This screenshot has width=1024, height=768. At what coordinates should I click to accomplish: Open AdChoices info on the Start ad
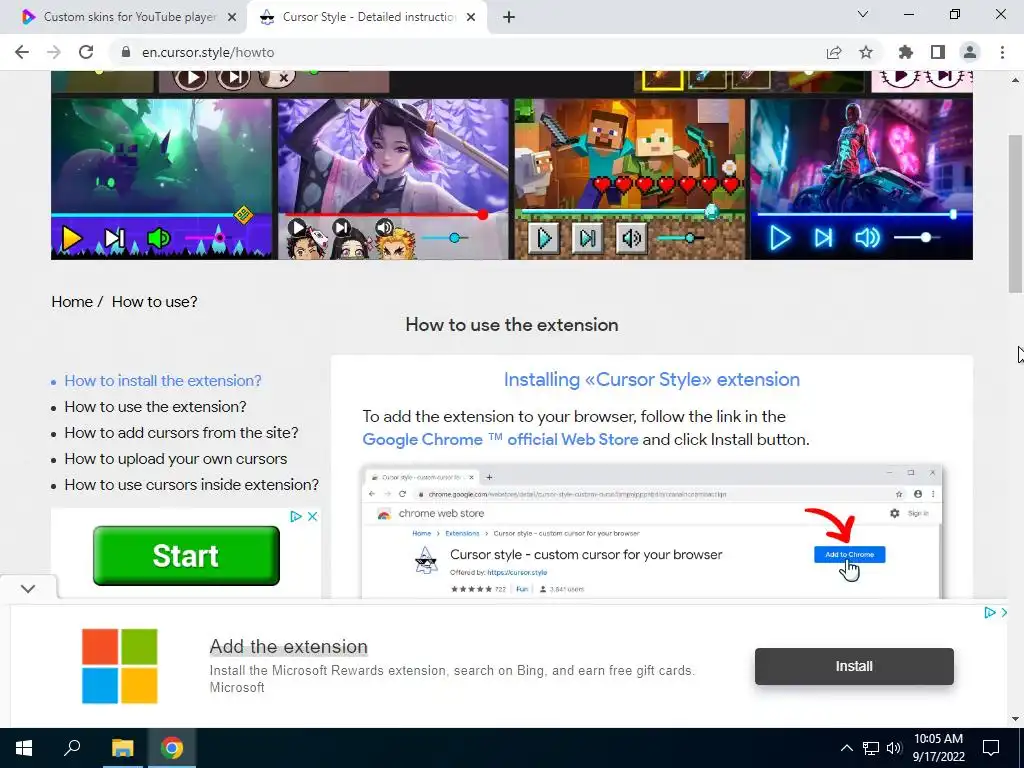point(296,517)
